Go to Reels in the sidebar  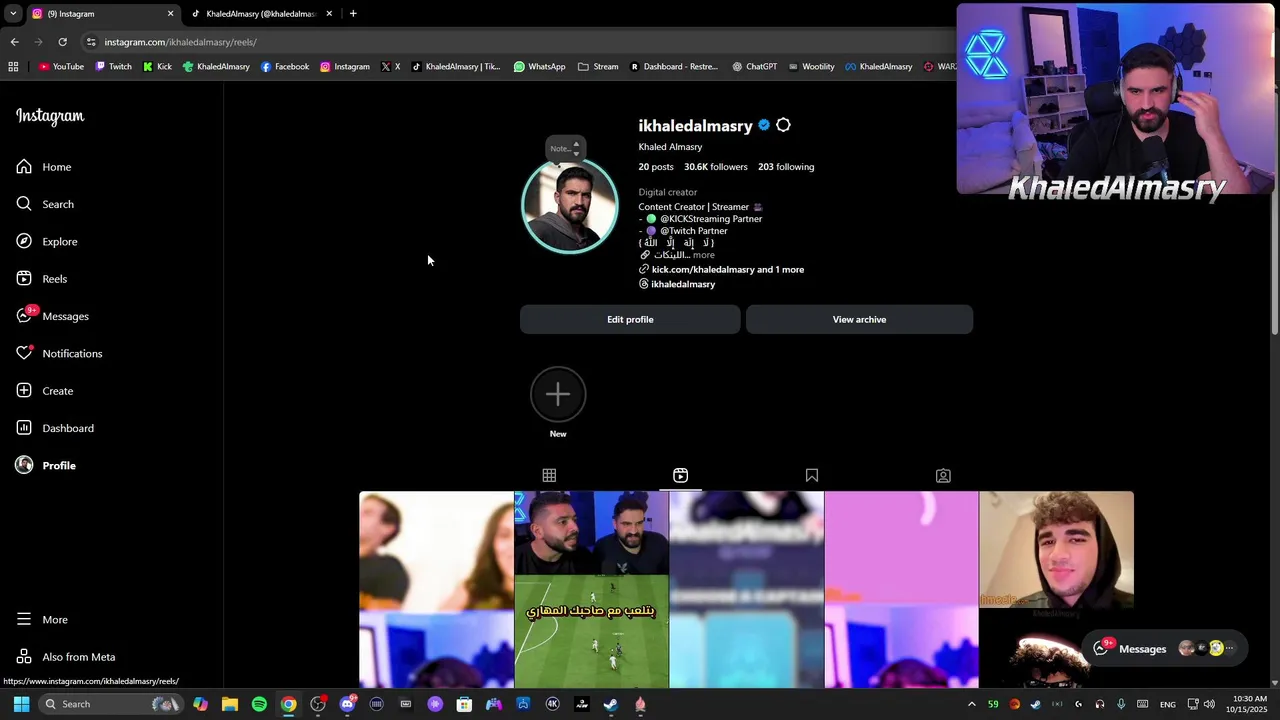[42, 279]
